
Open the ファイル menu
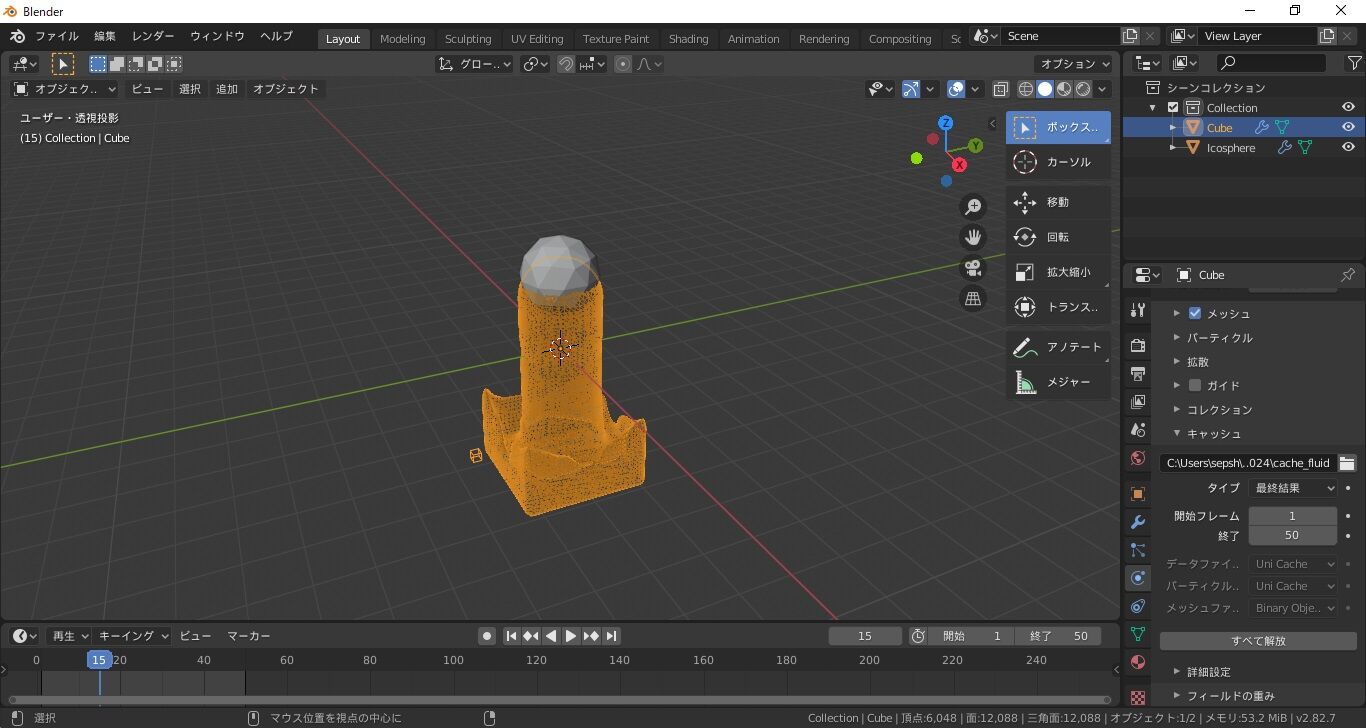56,36
